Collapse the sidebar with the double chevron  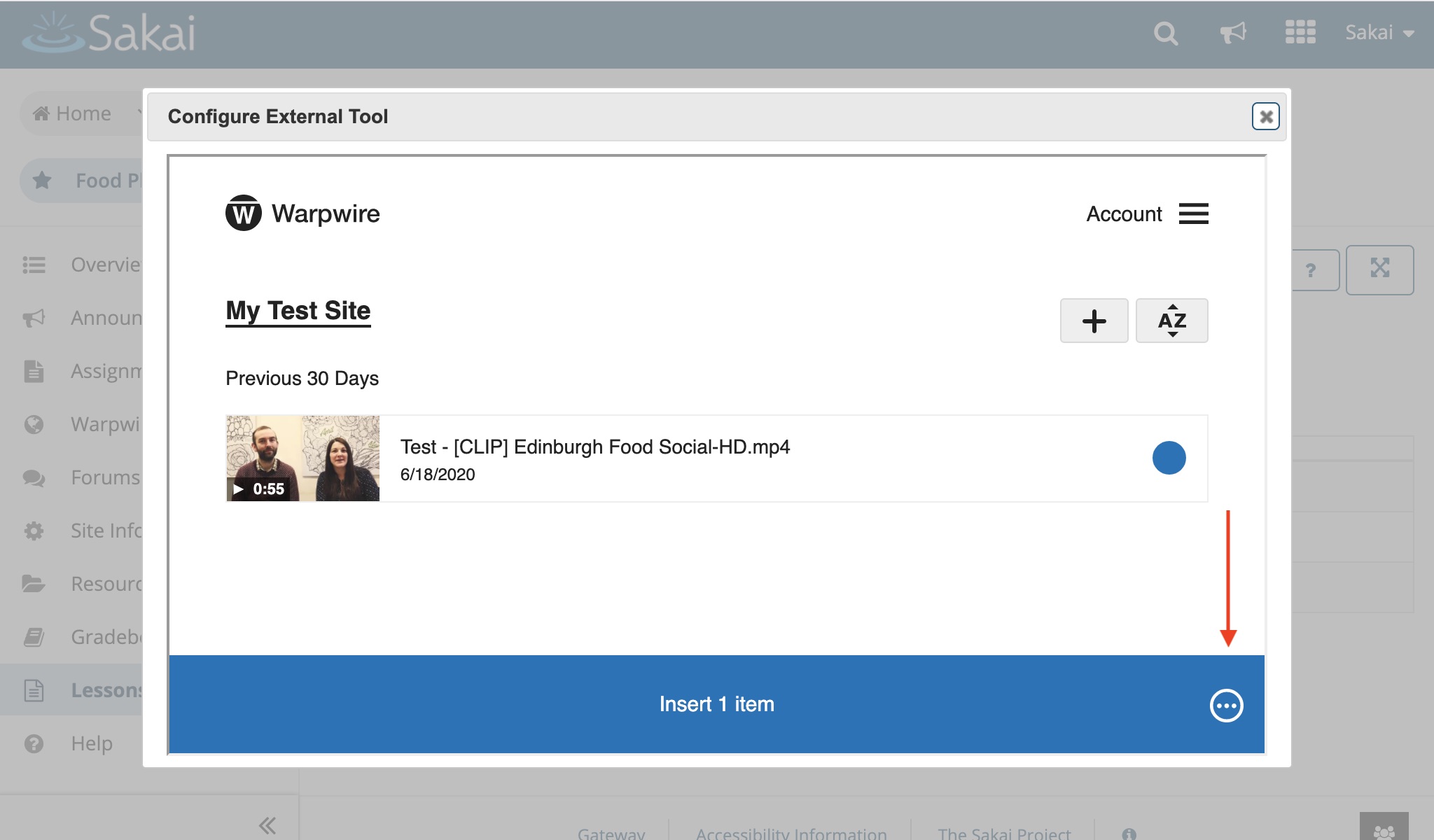click(267, 825)
